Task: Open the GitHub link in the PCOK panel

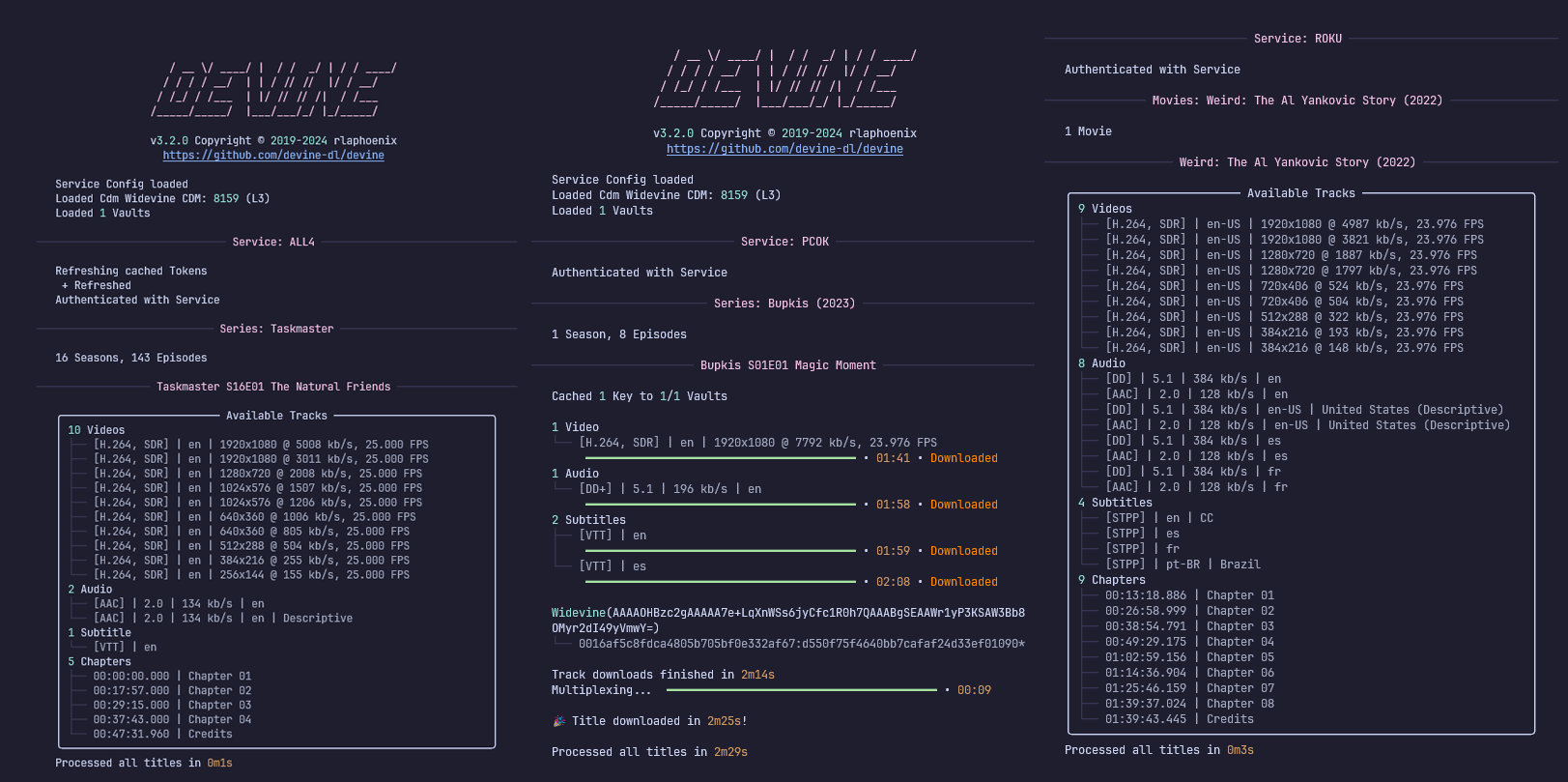Action: (x=784, y=149)
